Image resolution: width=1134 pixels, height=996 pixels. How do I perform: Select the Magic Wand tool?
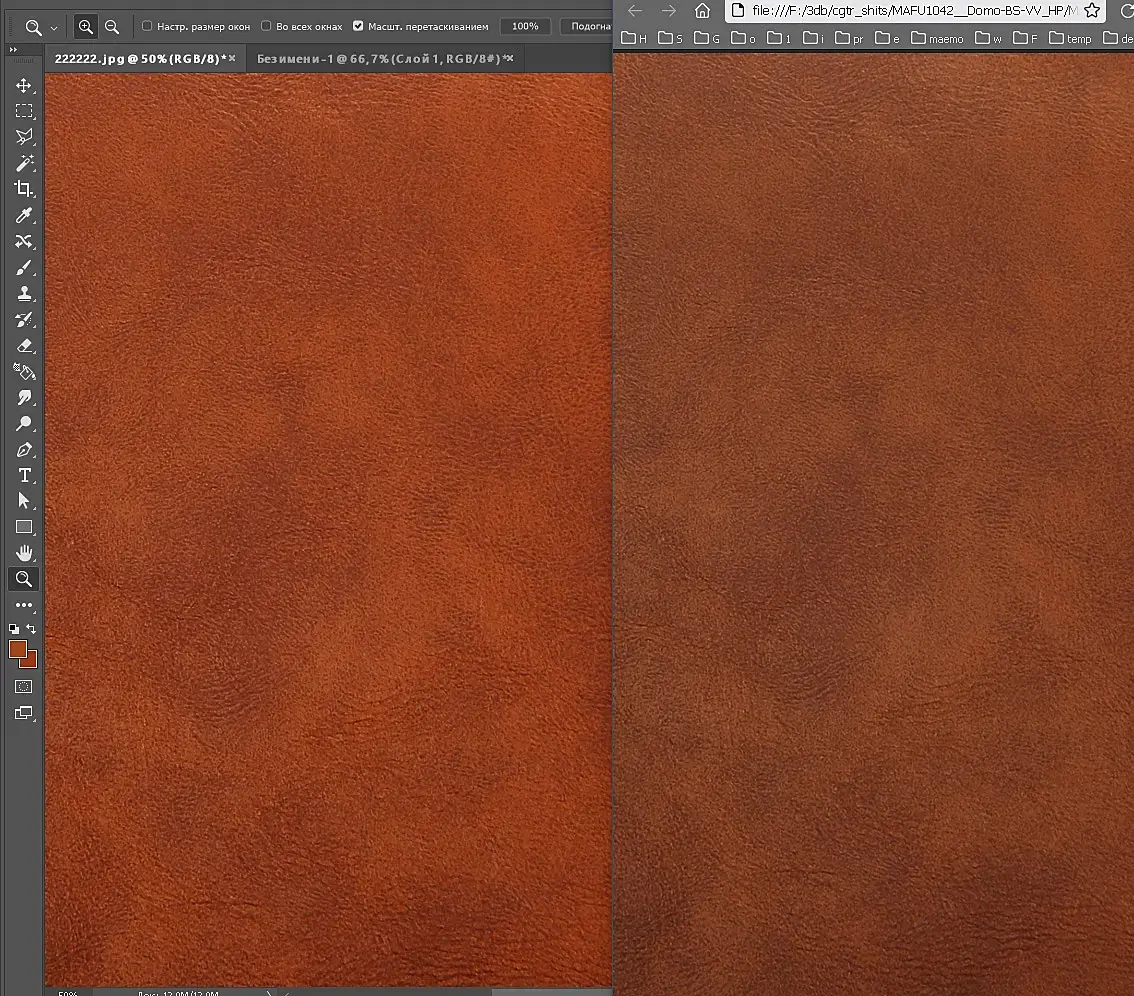24,163
